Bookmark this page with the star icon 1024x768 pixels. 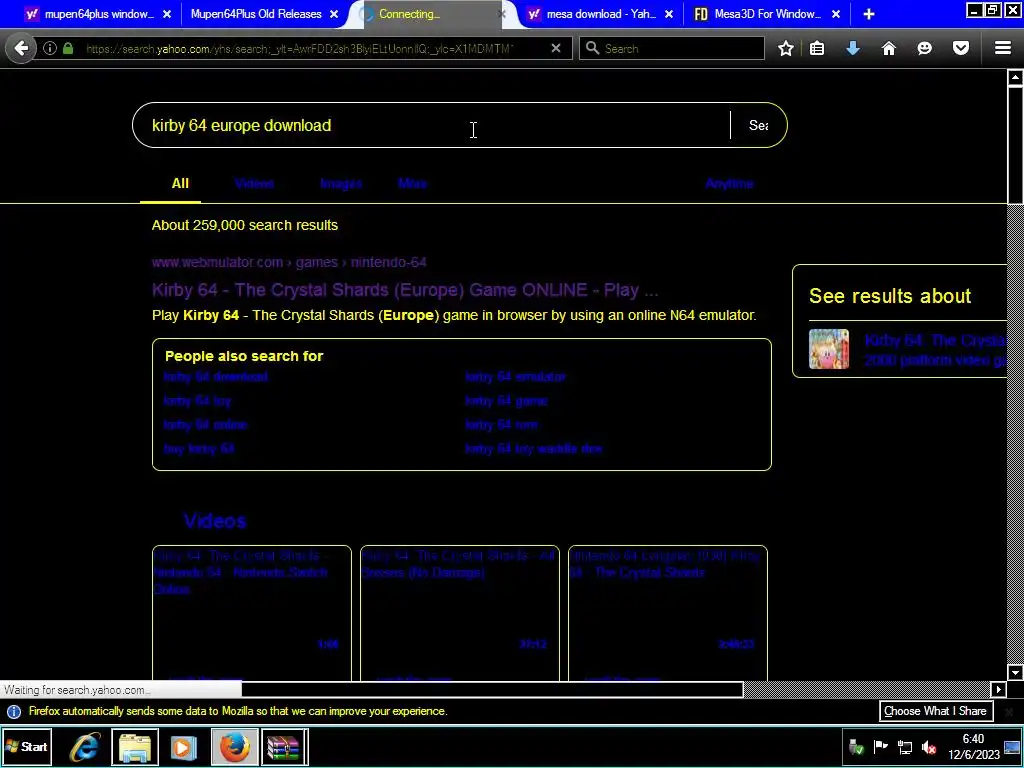(786, 48)
